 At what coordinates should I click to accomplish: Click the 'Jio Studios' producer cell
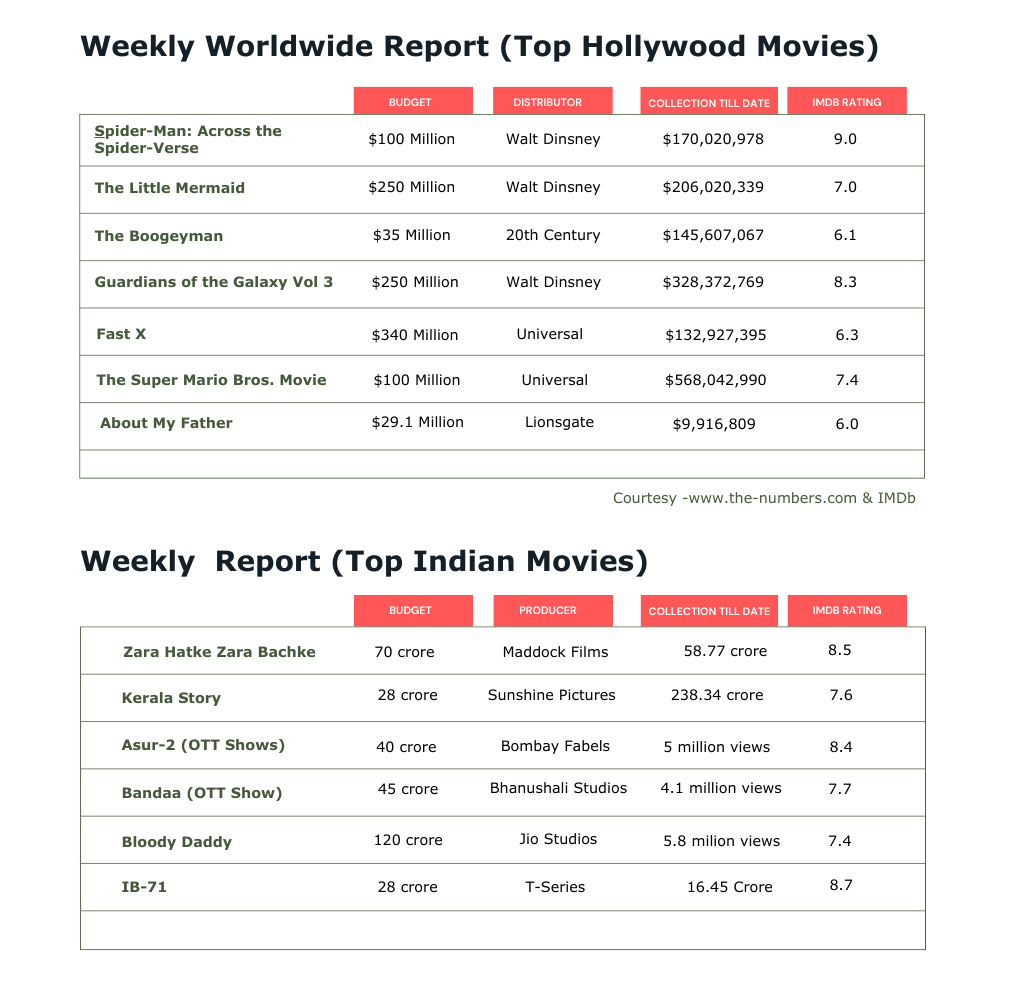[x=558, y=839]
